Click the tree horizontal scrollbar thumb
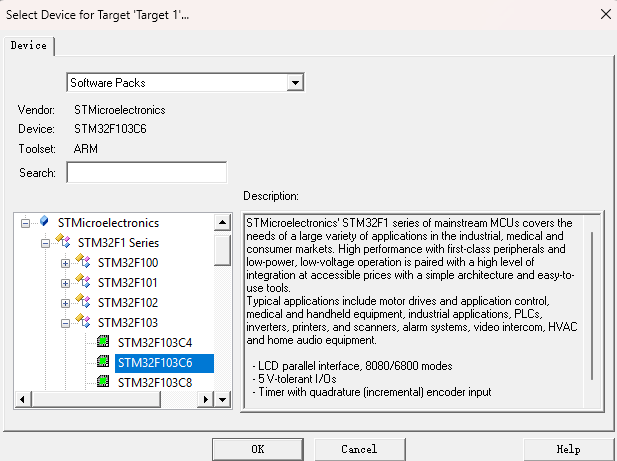The width and height of the screenshot is (617, 461). [x=96, y=400]
